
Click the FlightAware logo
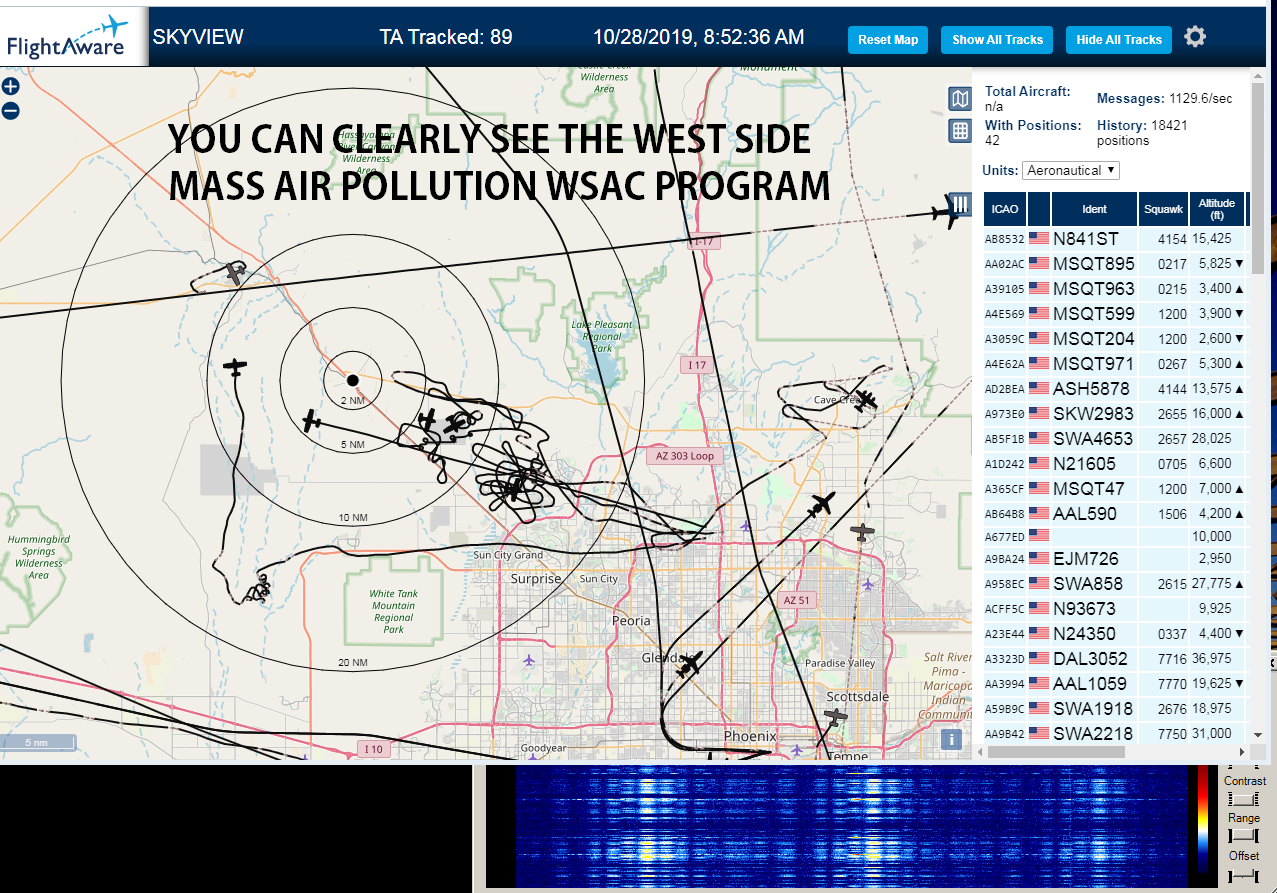72,36
